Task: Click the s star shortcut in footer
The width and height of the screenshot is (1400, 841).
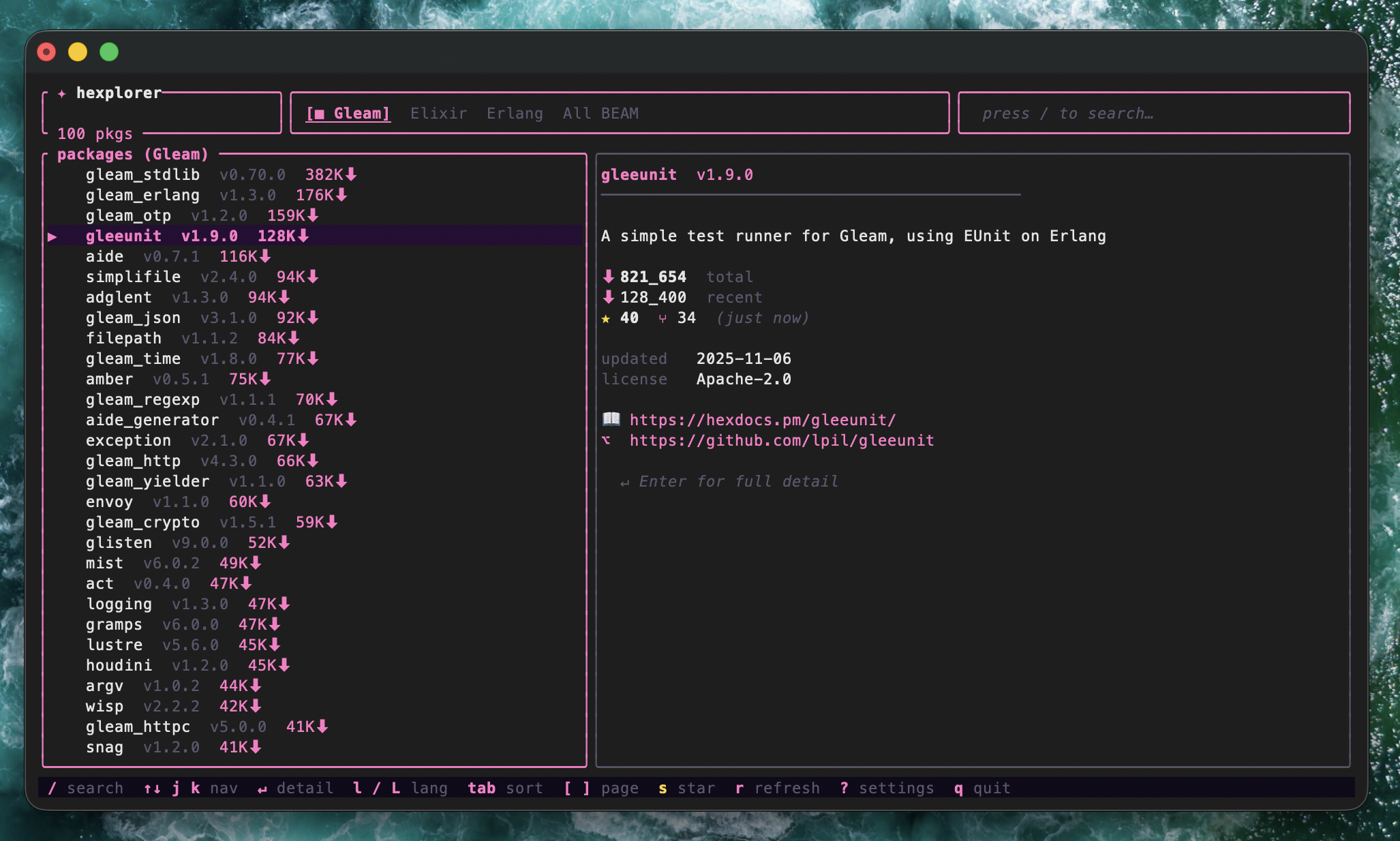Action: coord(686,788)
